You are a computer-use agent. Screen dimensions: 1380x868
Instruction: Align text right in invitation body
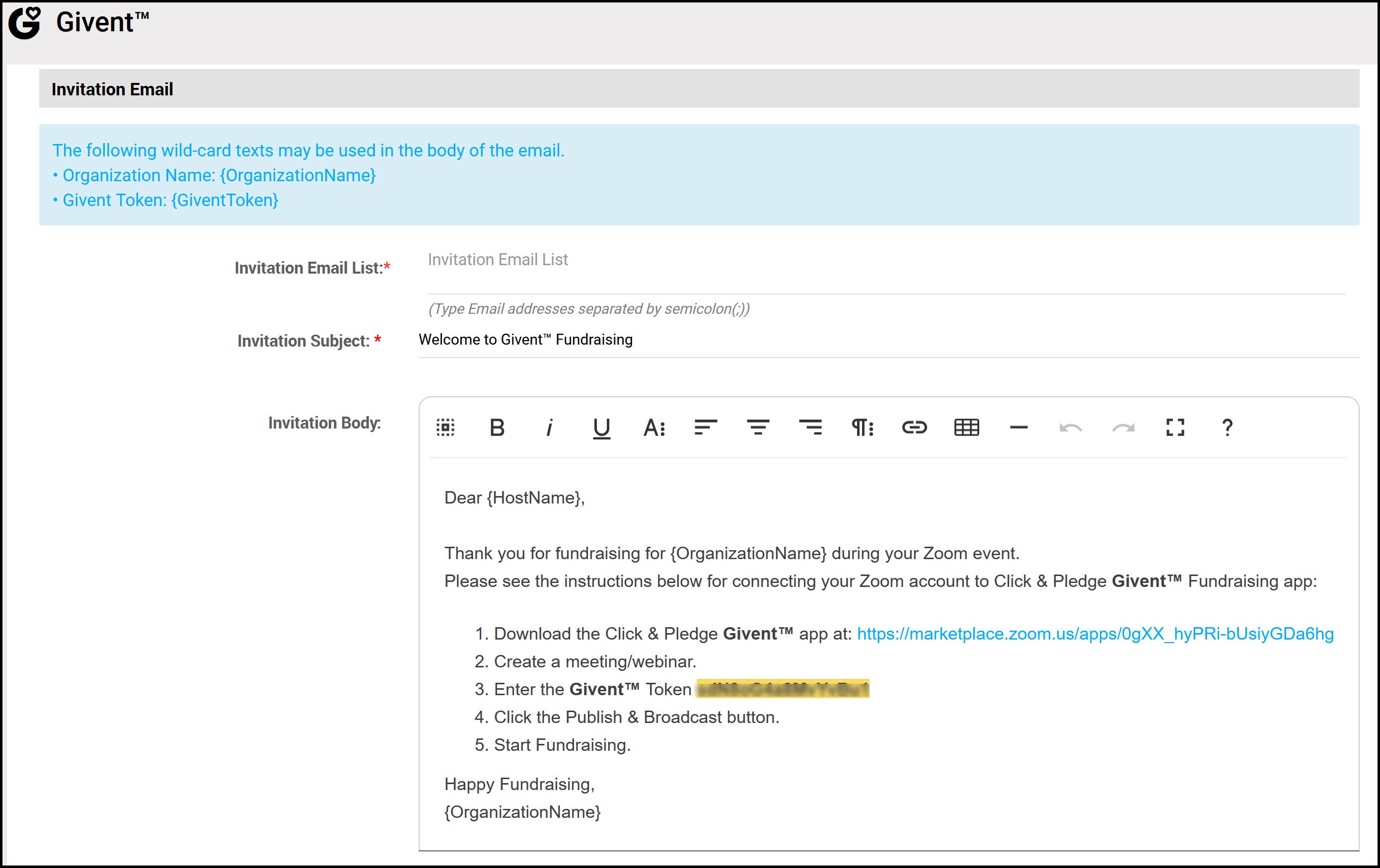[810, 428]
